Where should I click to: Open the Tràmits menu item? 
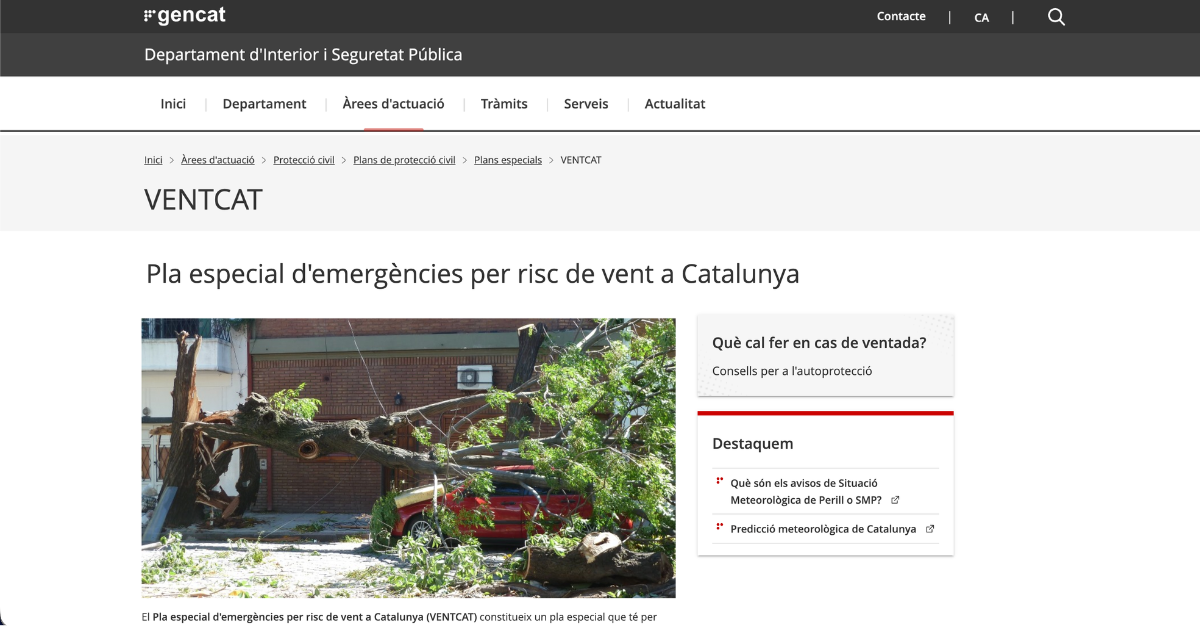[504, 104]
